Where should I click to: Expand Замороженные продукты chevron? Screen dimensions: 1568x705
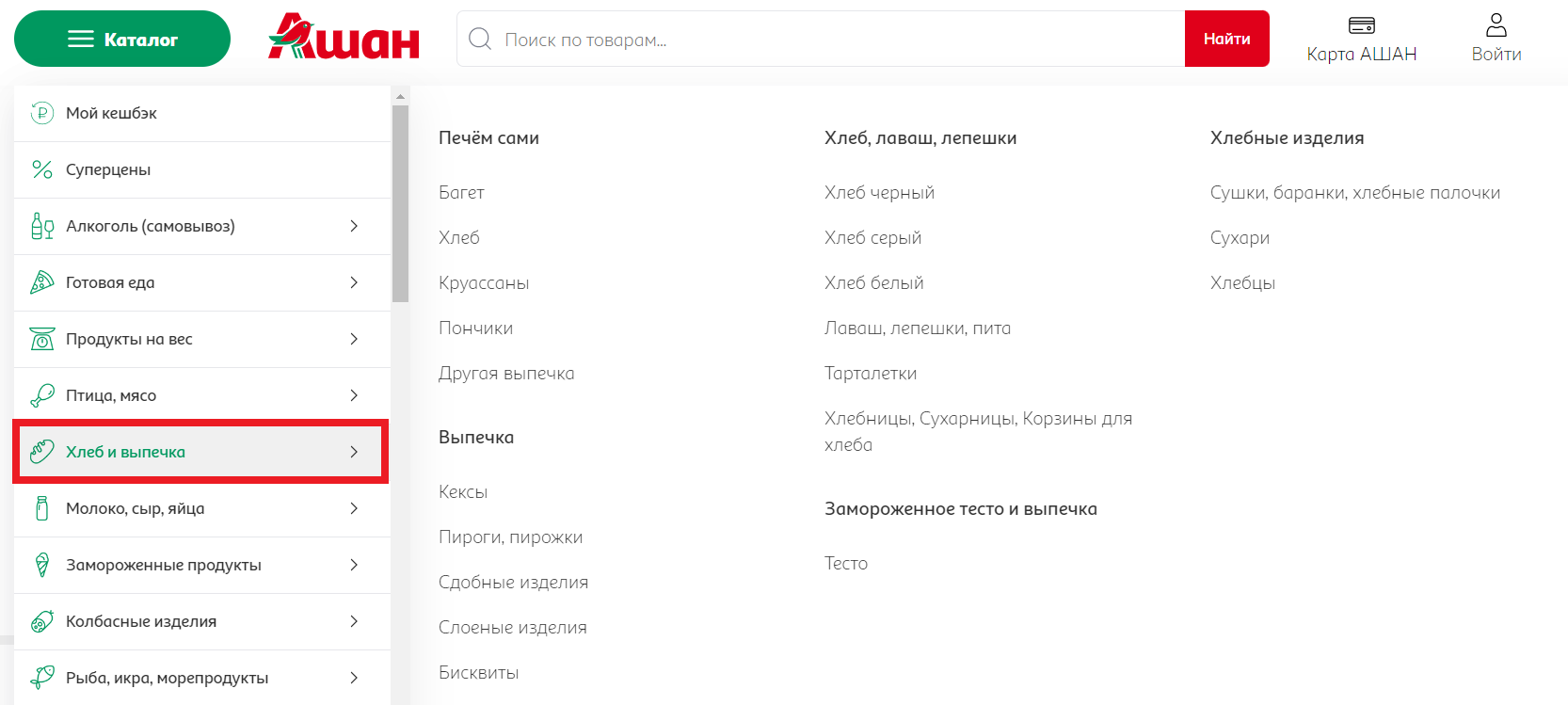pos(354,565)
